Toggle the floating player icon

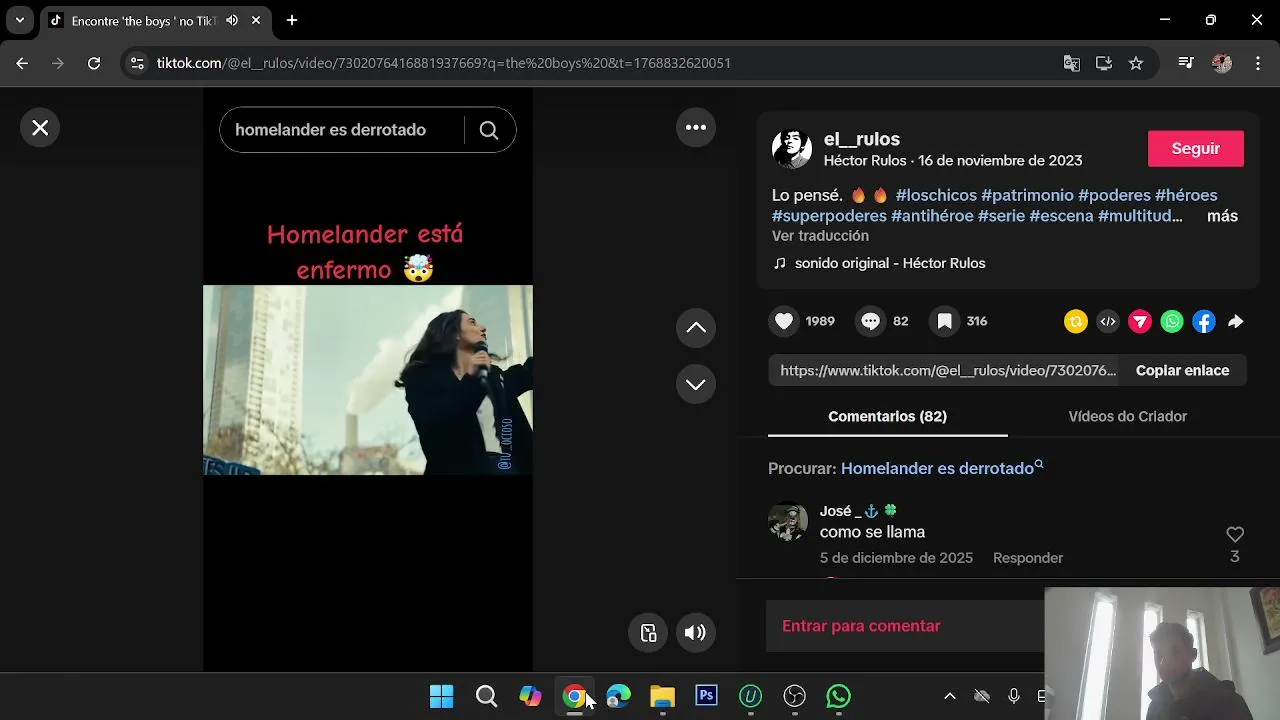[648, 632]
